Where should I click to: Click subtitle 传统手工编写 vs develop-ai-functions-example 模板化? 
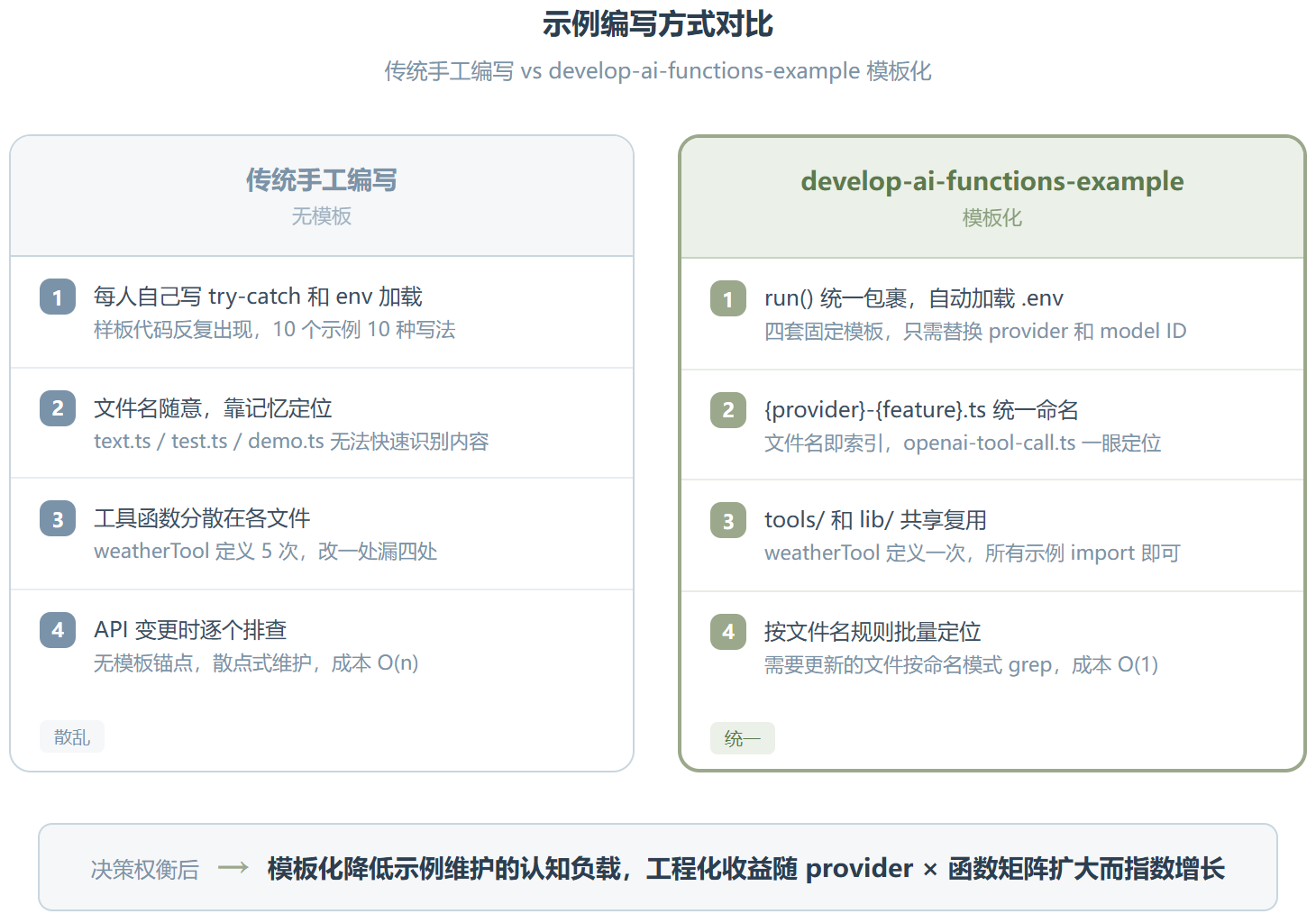[x=657, y=71]
